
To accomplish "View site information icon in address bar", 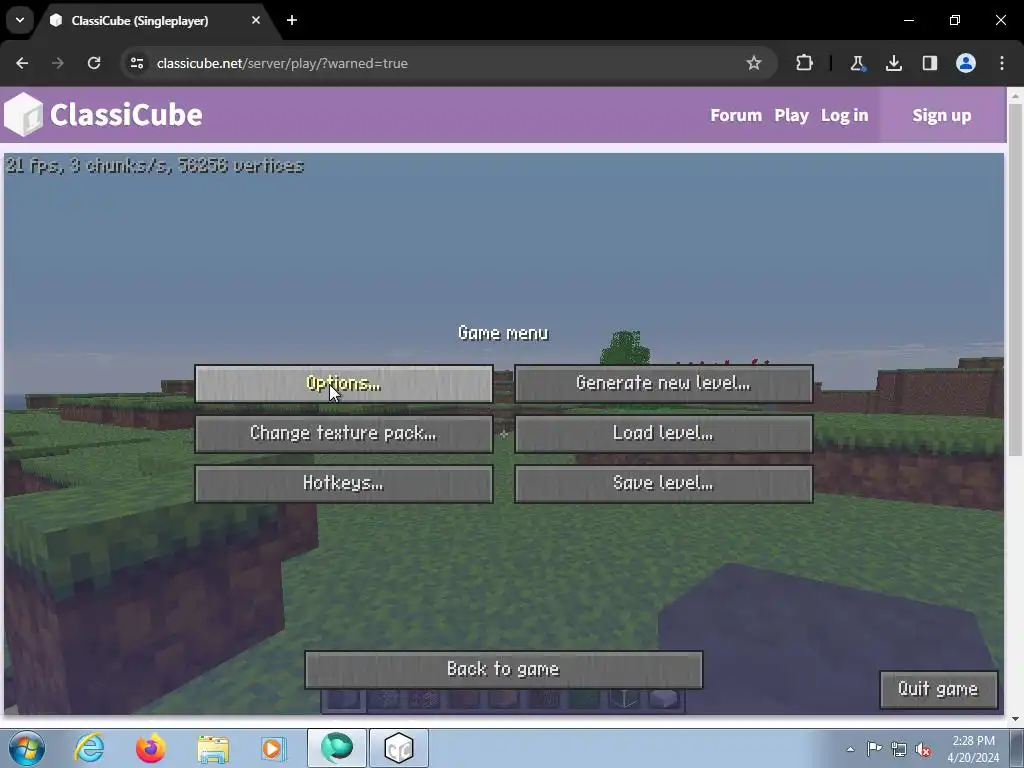I will (x=137, y=63).
